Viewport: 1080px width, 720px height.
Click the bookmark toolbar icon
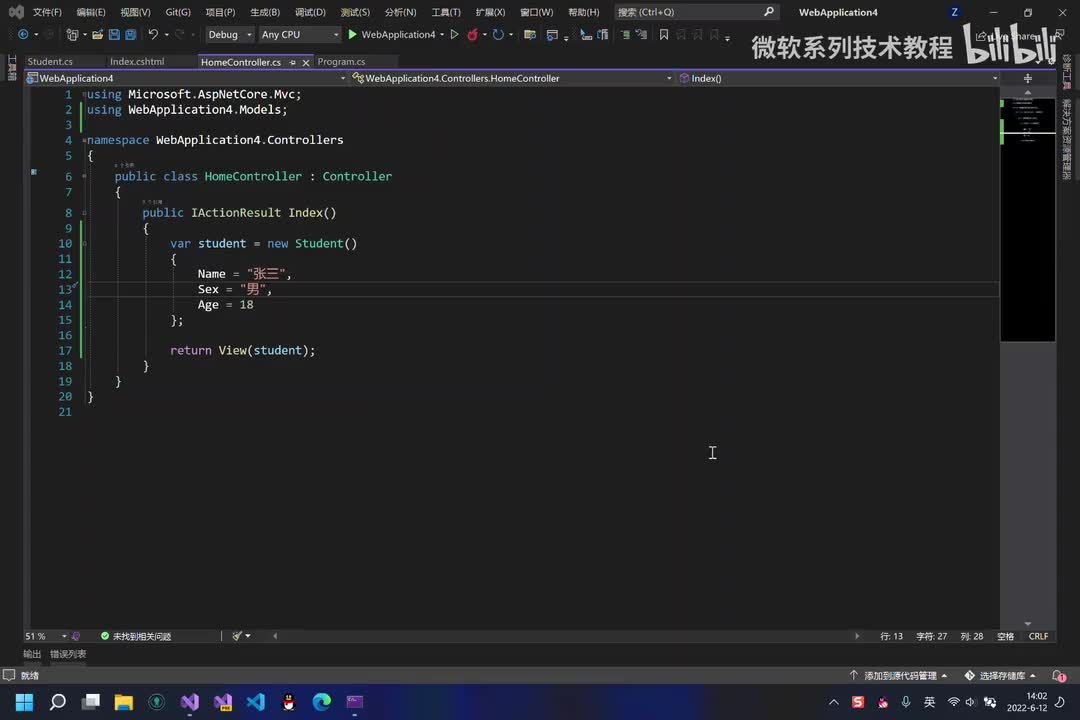point(664,34)
